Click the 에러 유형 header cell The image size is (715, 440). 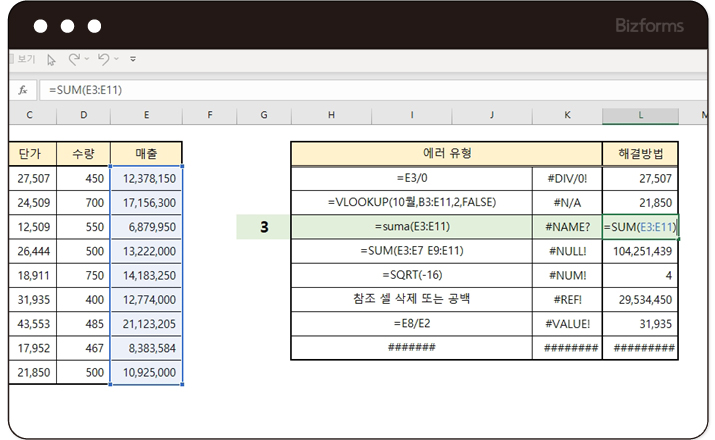tap(446, 154)
